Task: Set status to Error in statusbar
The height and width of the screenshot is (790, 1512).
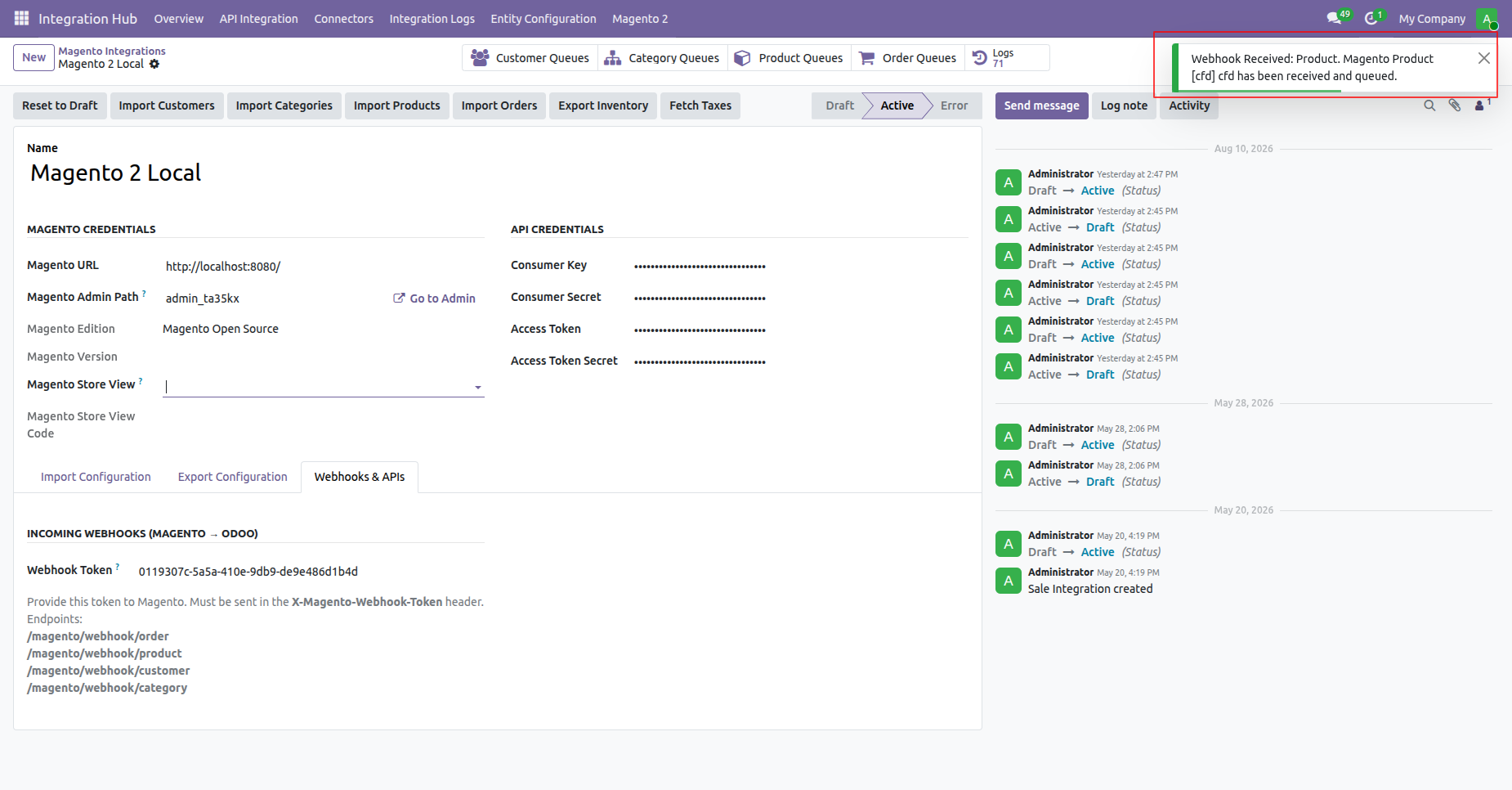Action: pos(954,105)
